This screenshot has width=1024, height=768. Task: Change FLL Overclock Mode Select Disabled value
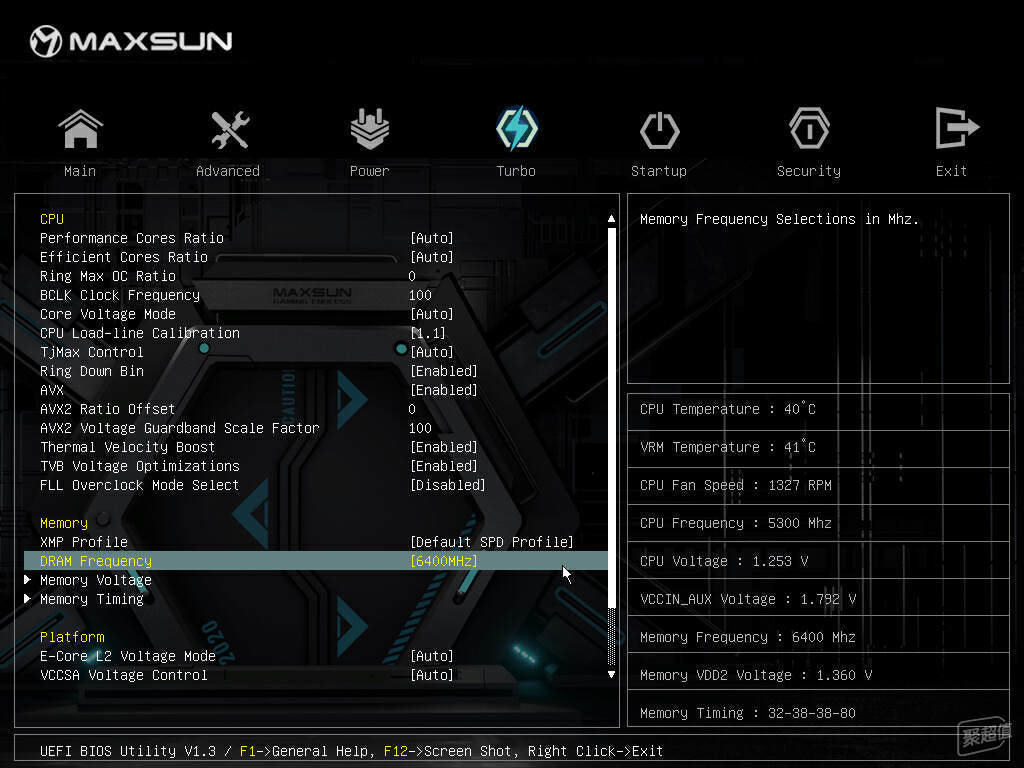tap(447, 485)
